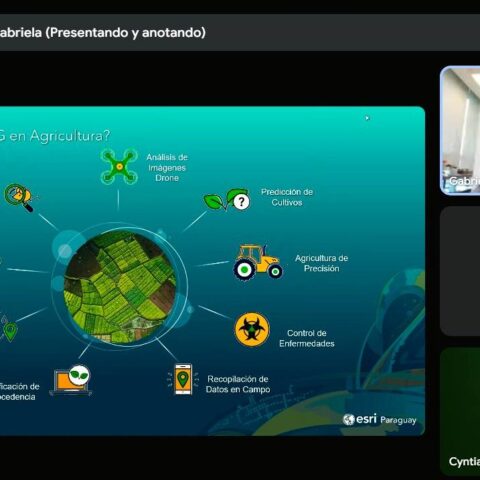The image size is (480, 480).
Task: Click the 'Predicción de Cultivos' label
Action: (x=287, y=197)
